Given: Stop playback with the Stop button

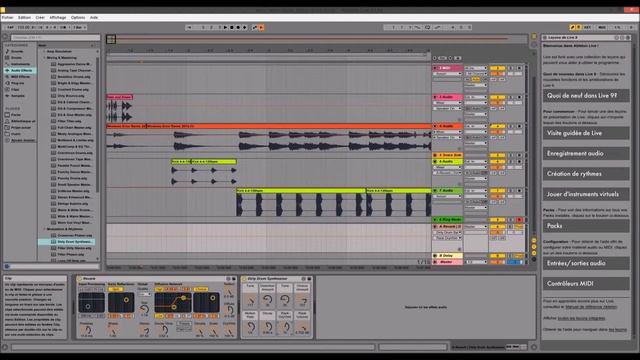Looking at the screenshot, I should pos(232,27).
